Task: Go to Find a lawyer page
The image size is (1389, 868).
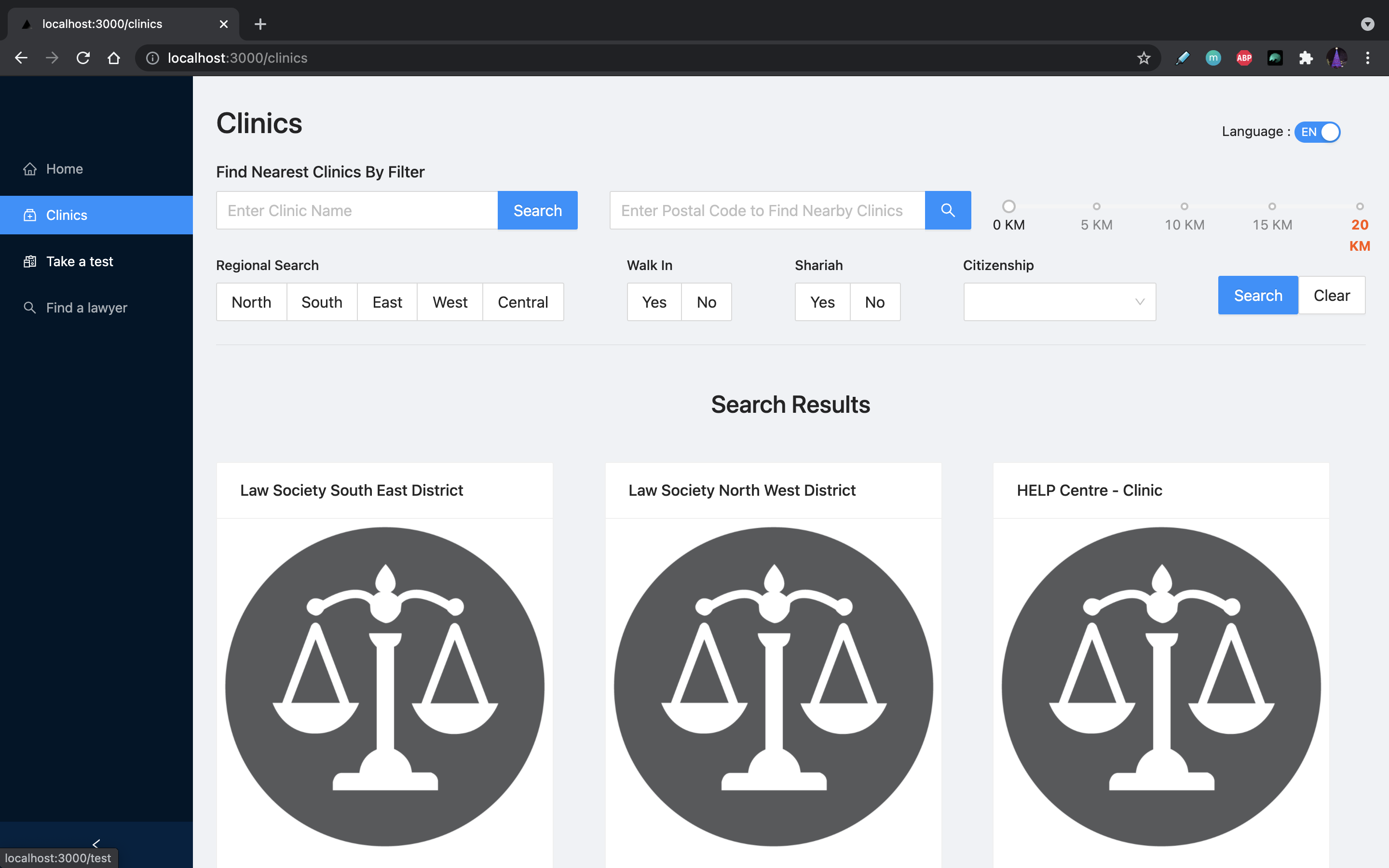Action: tap(86, 308)
